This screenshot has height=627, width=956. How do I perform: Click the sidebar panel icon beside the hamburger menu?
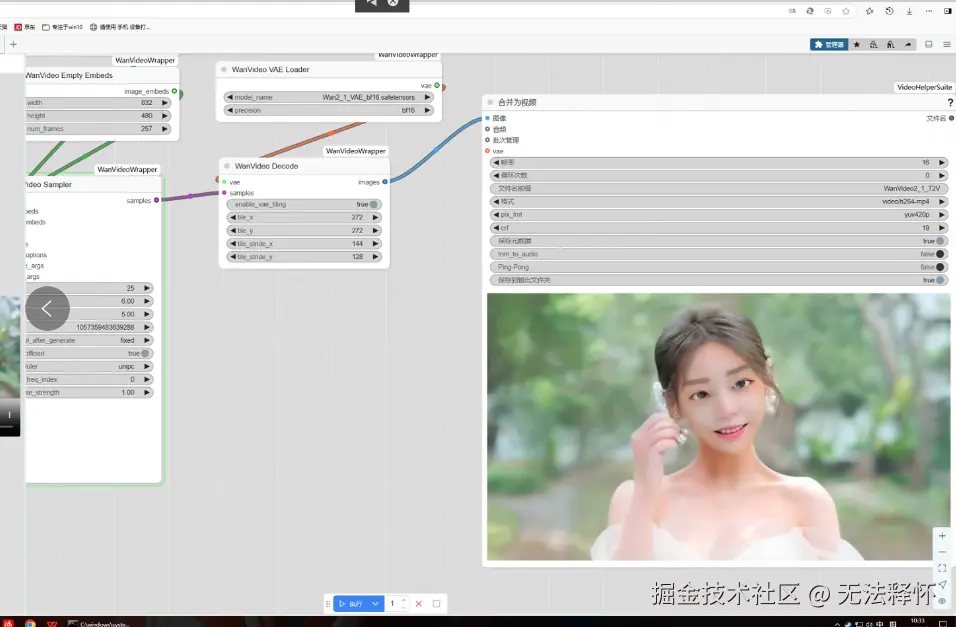click(x=929, y=45)
